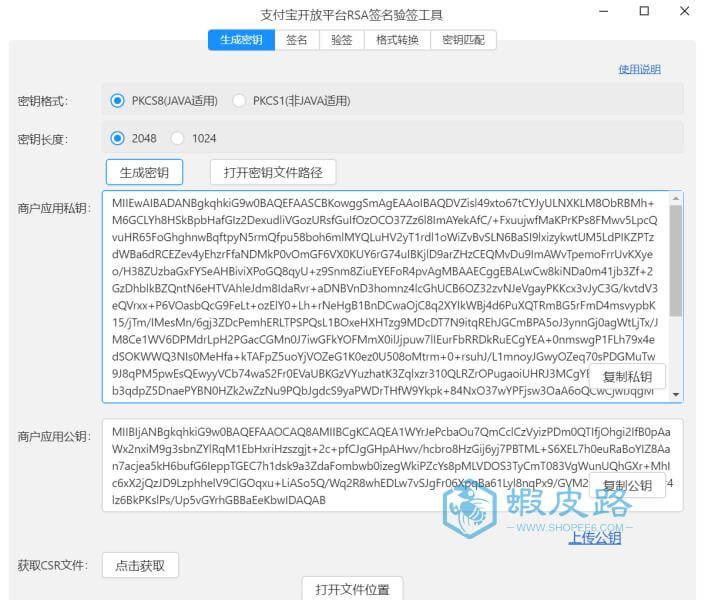Maximize the RSA tool window
Image resolution: width=705 pixels, height=600 pixels.
(x=644, y=11)
